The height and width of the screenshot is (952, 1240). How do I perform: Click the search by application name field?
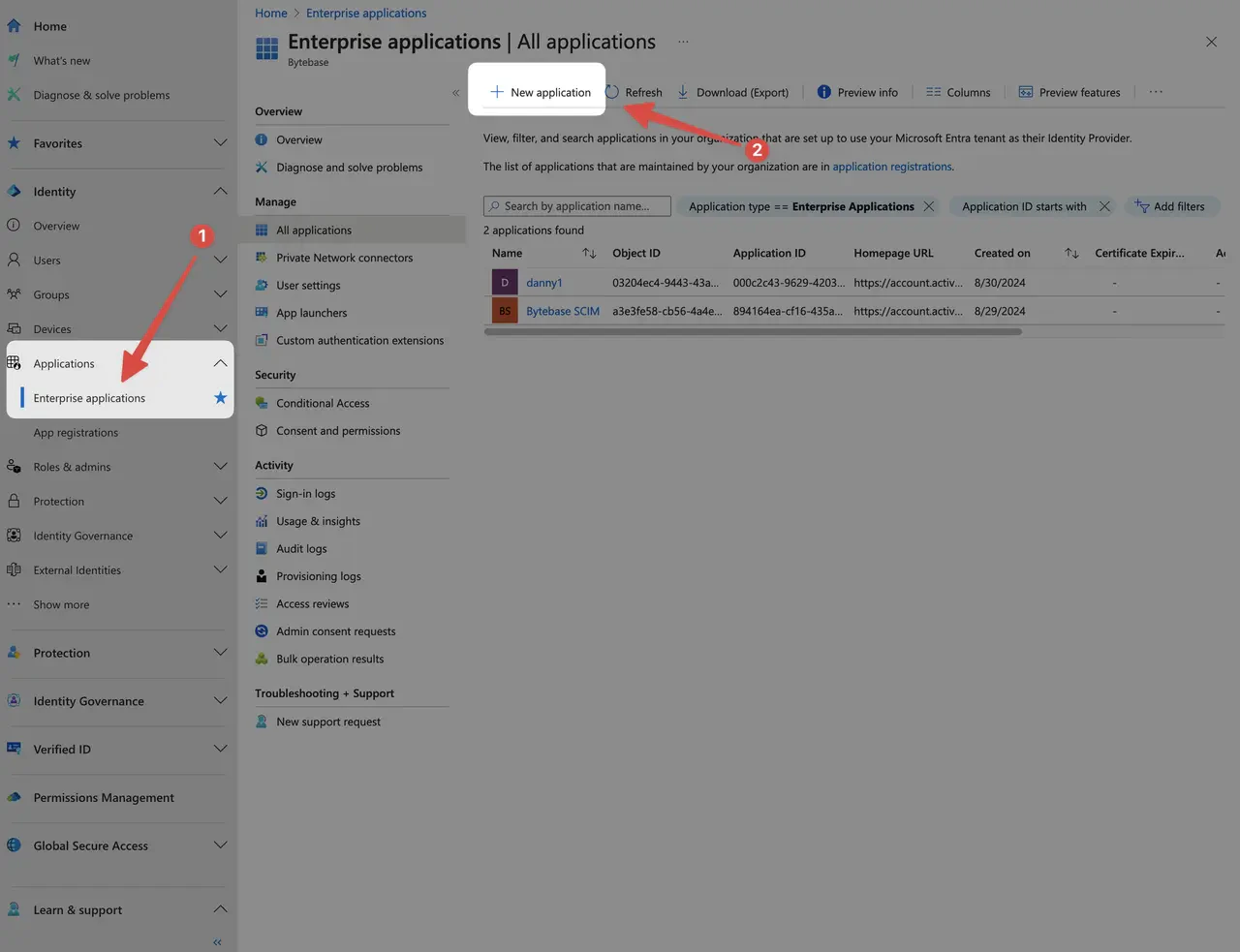click(575, 205)
